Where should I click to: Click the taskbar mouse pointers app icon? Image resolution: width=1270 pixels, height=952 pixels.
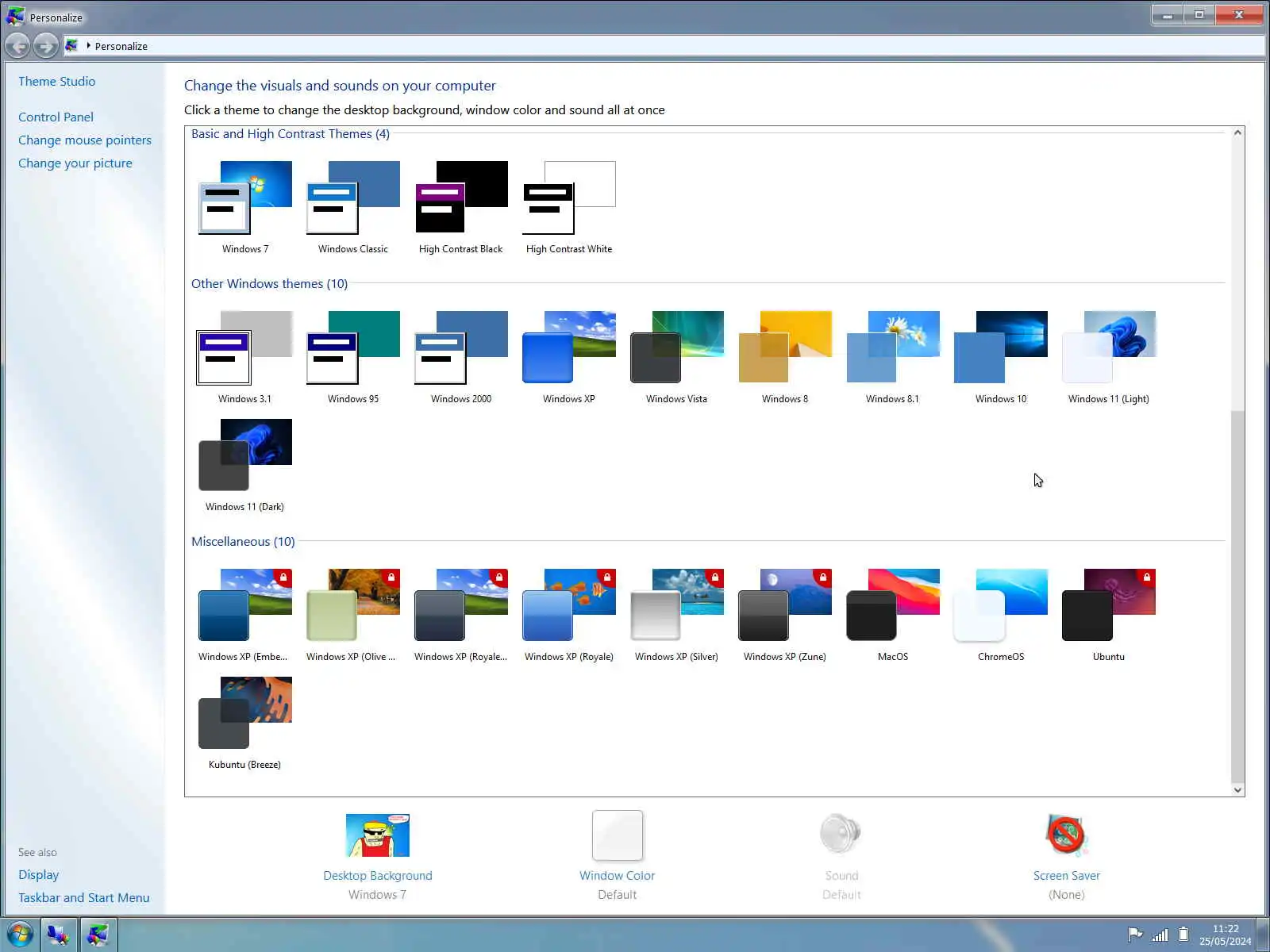pyautogui.click(x=58, y=935)
